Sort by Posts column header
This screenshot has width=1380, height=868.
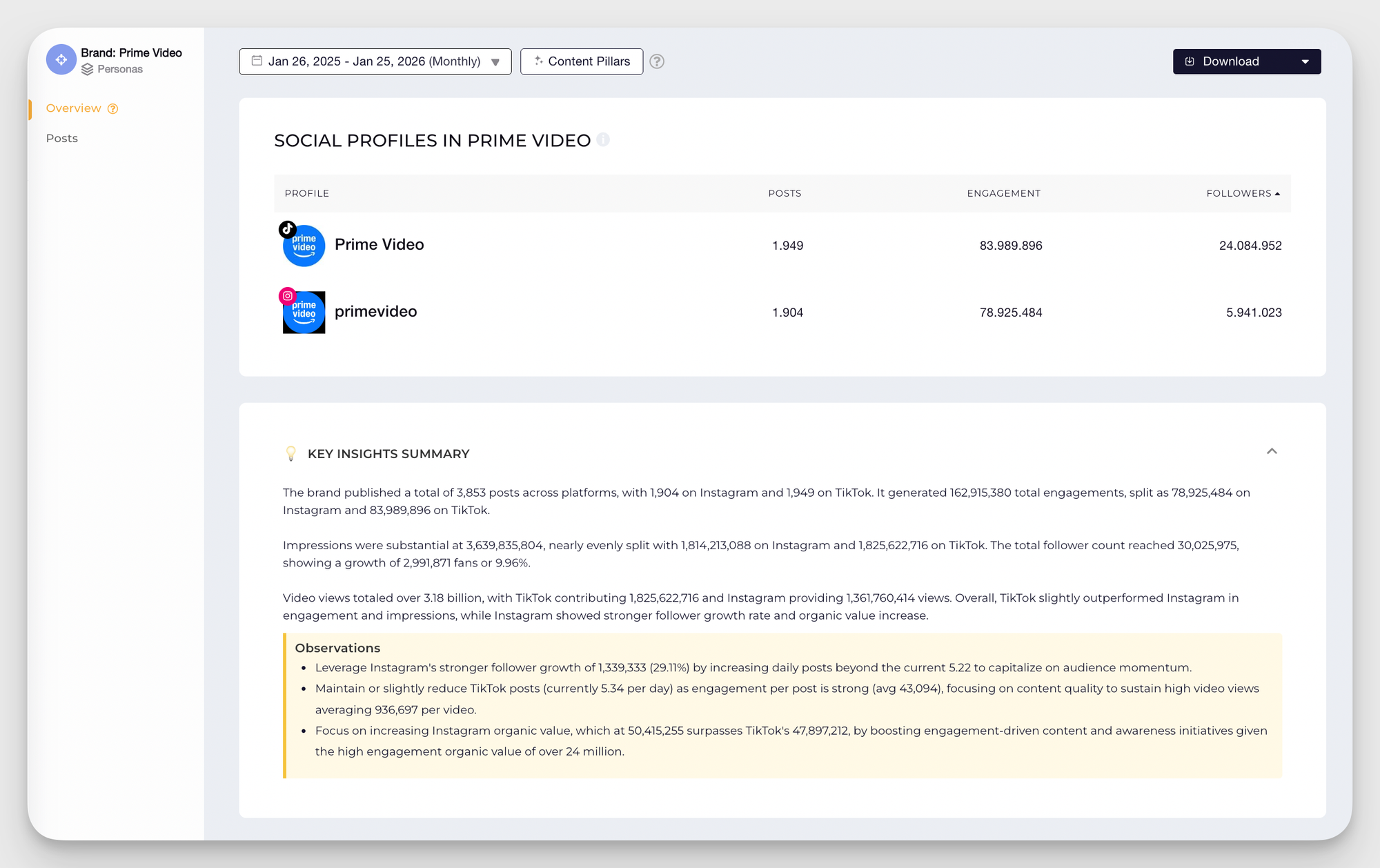click(785, 193)
